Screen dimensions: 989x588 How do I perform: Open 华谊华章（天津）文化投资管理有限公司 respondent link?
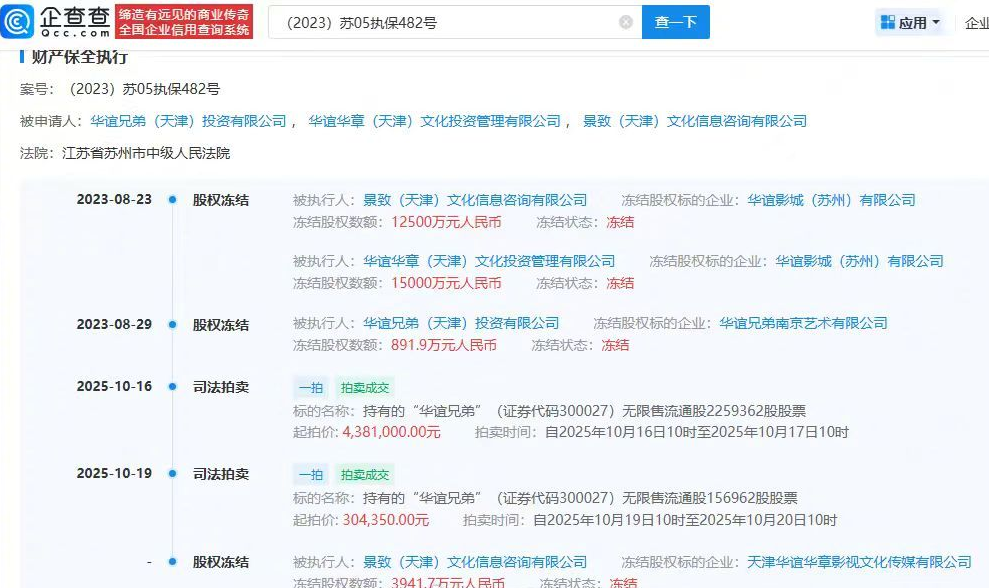(x=434, y=121)
